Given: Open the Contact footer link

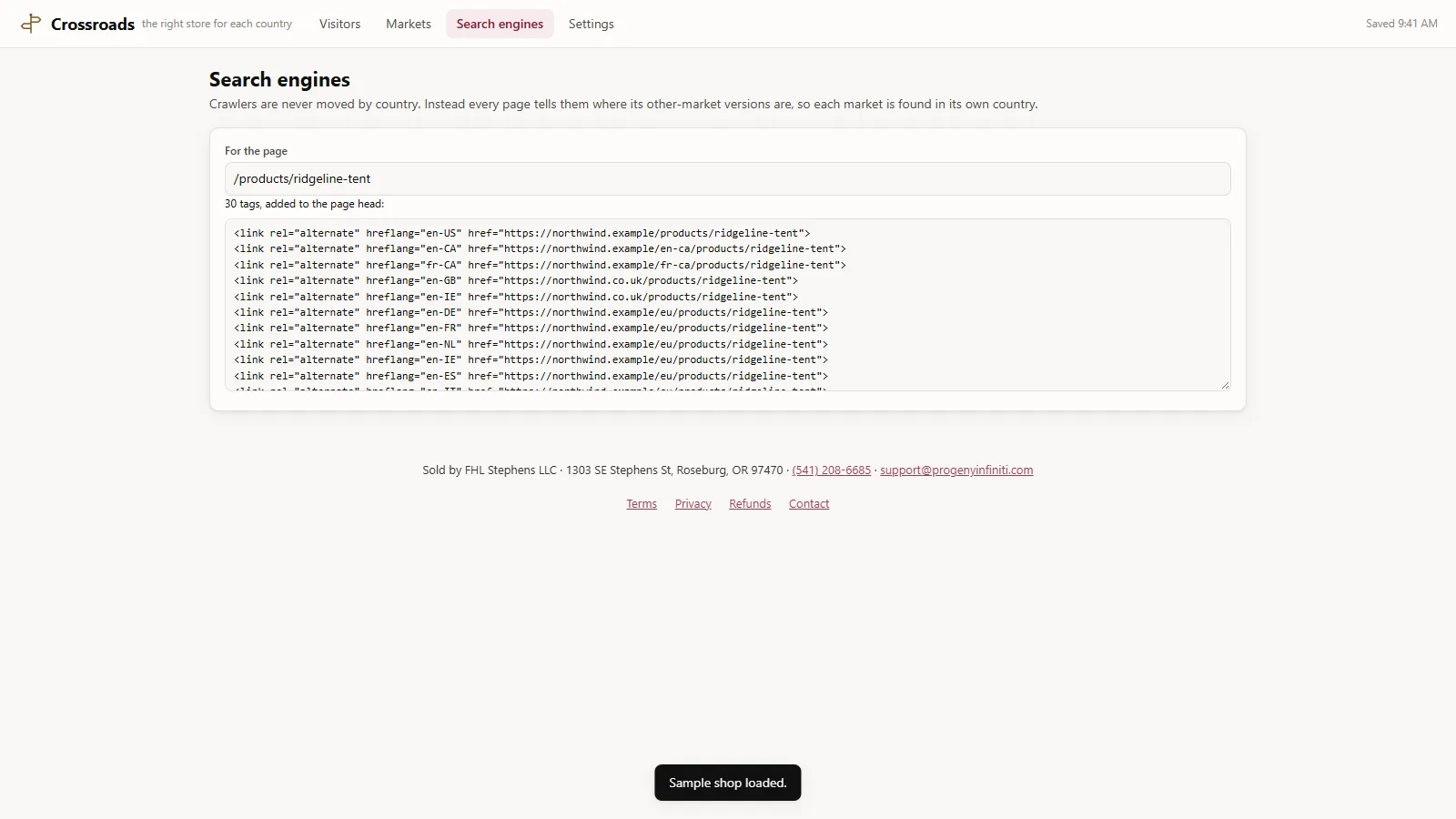Looking at the screenshot, I should coord(809,504).
